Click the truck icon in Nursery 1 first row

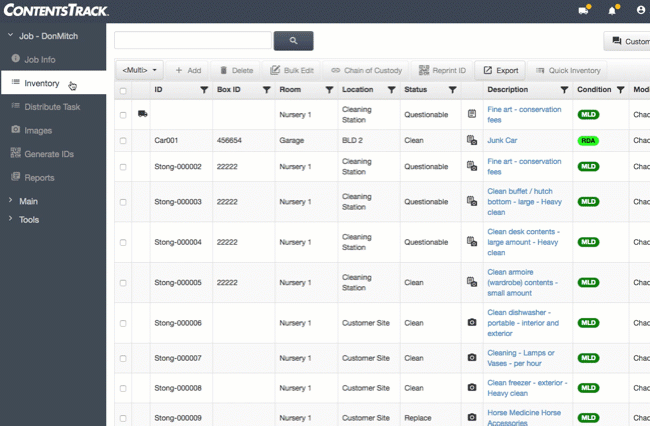142,114
